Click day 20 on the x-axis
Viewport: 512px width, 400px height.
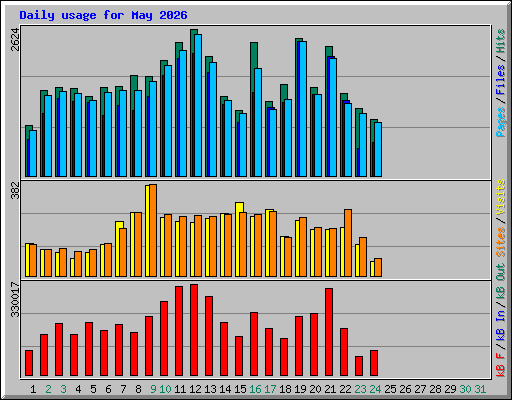click(315, 389)
